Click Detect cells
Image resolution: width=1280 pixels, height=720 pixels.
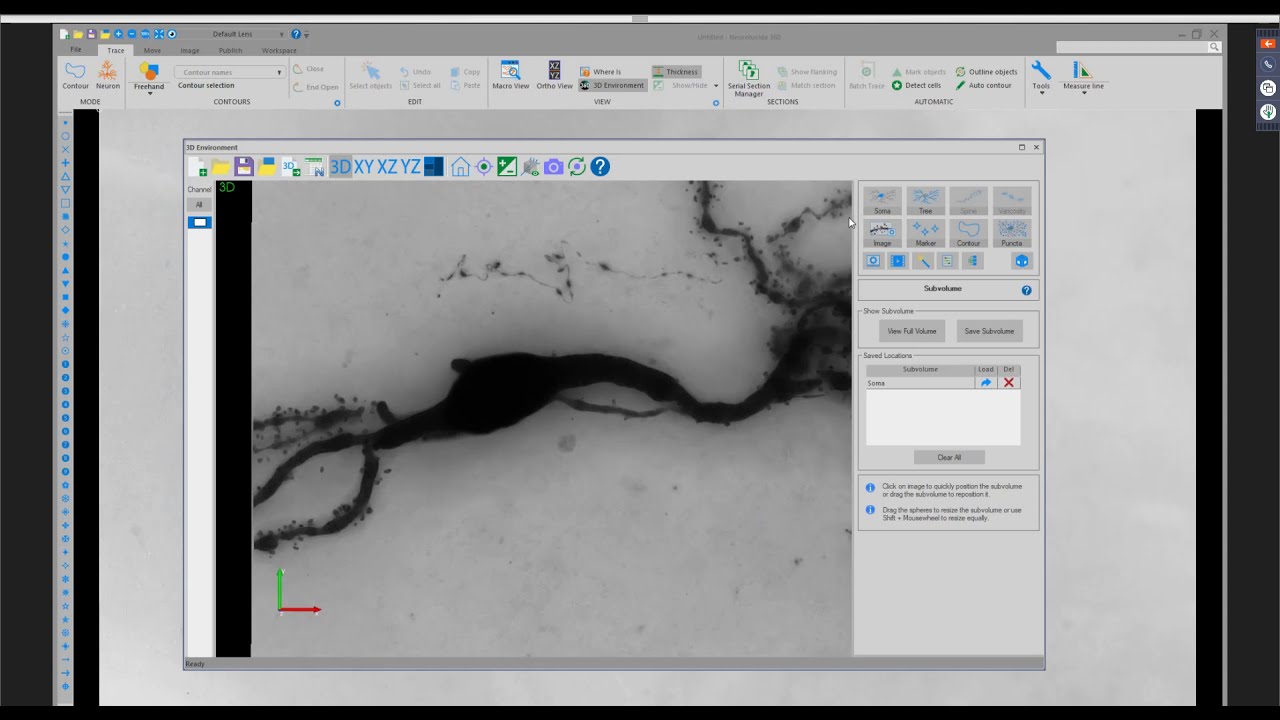[x=917, y=85]
